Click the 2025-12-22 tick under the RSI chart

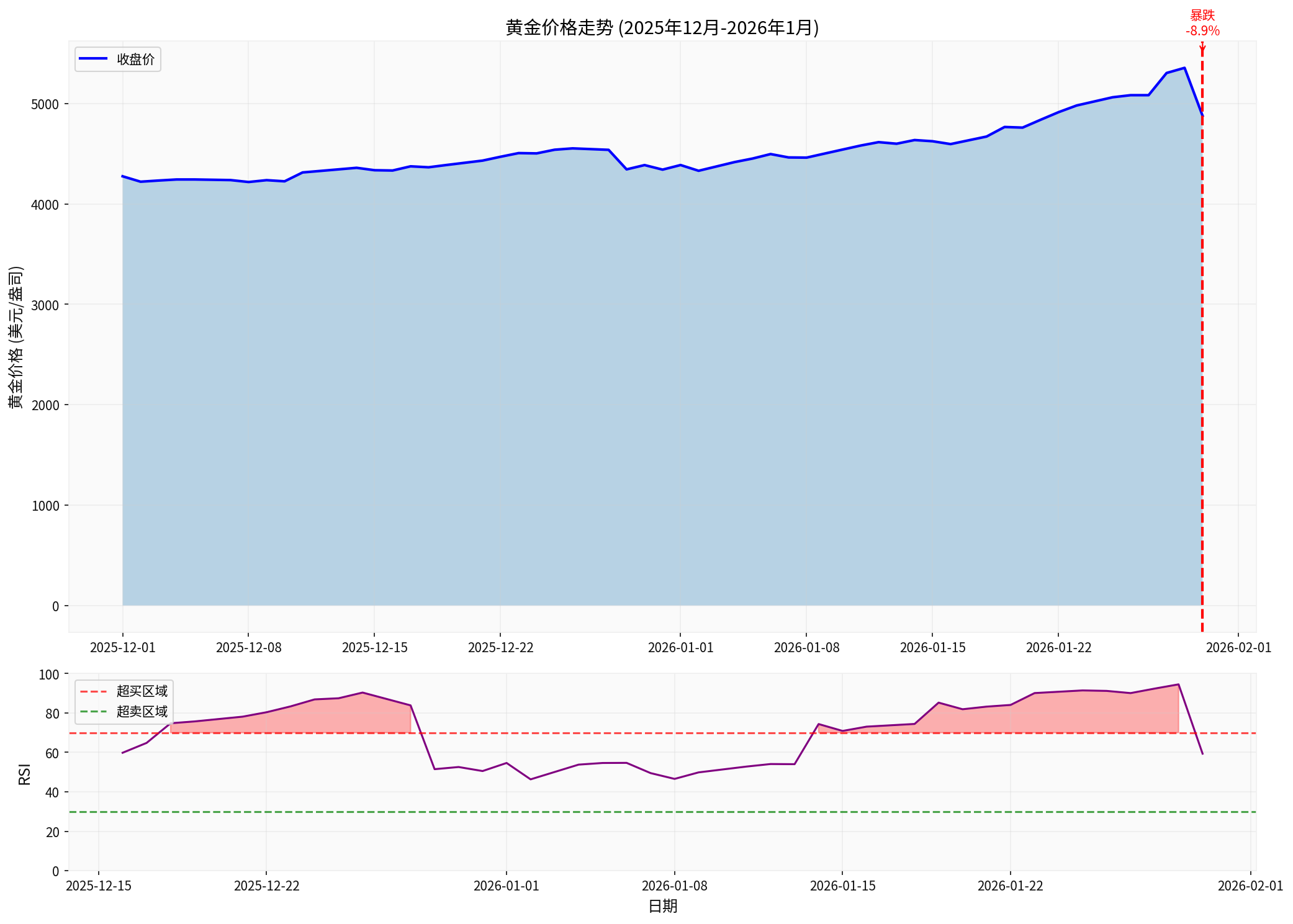coord(266,886)
